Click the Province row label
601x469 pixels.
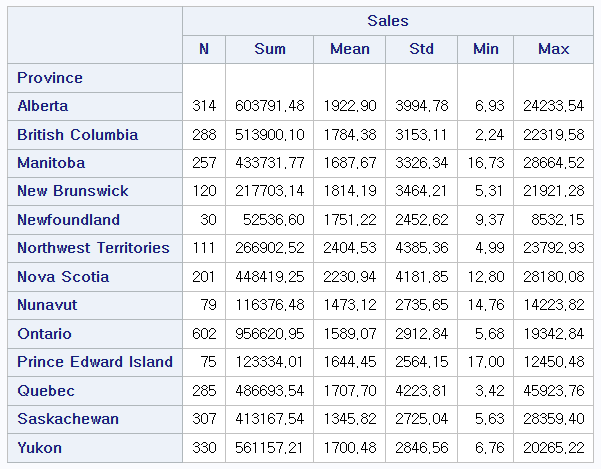point(95,78)
